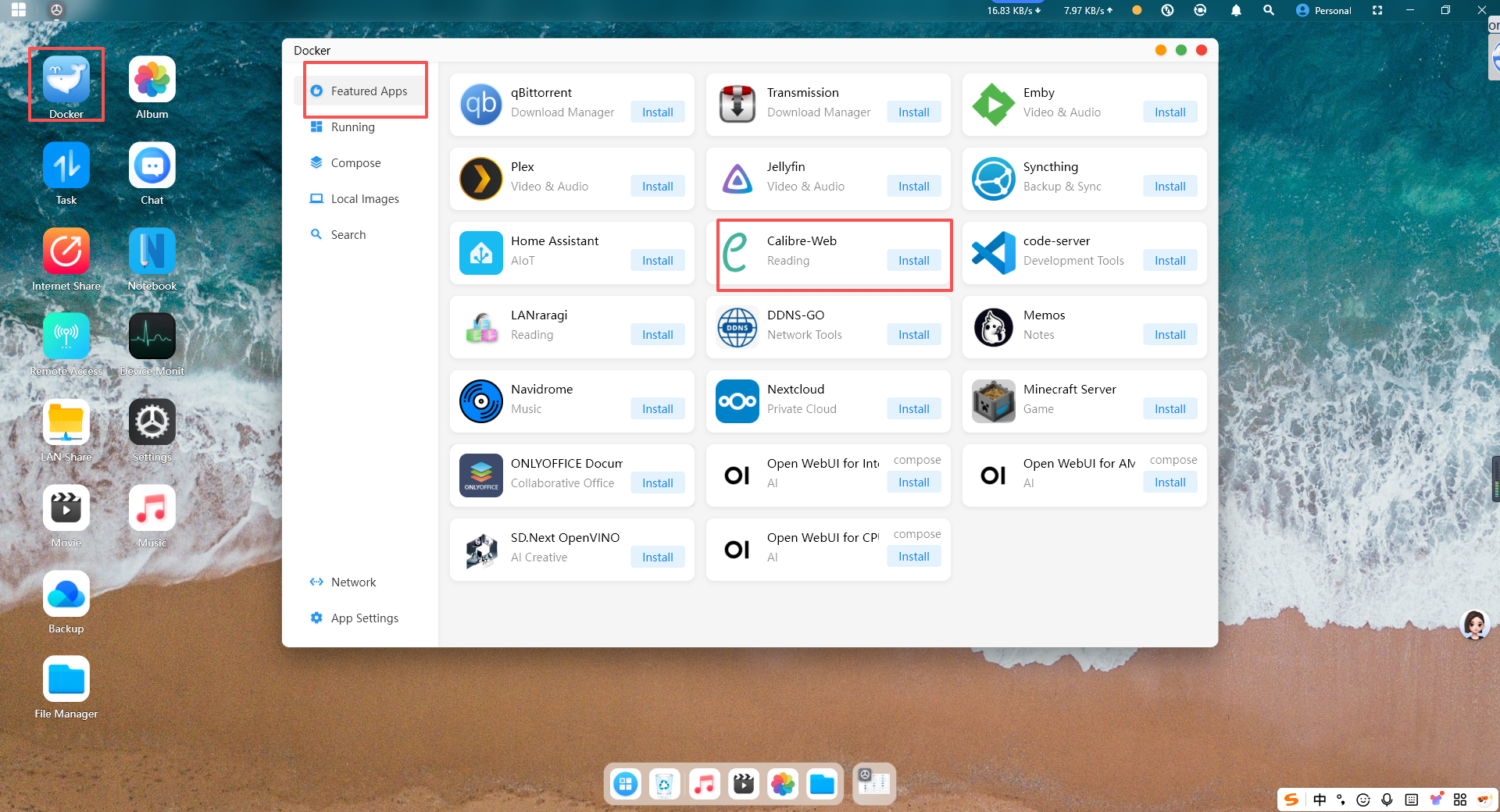
Task: Install Syncthing
Action: [x=1170, y=187]
